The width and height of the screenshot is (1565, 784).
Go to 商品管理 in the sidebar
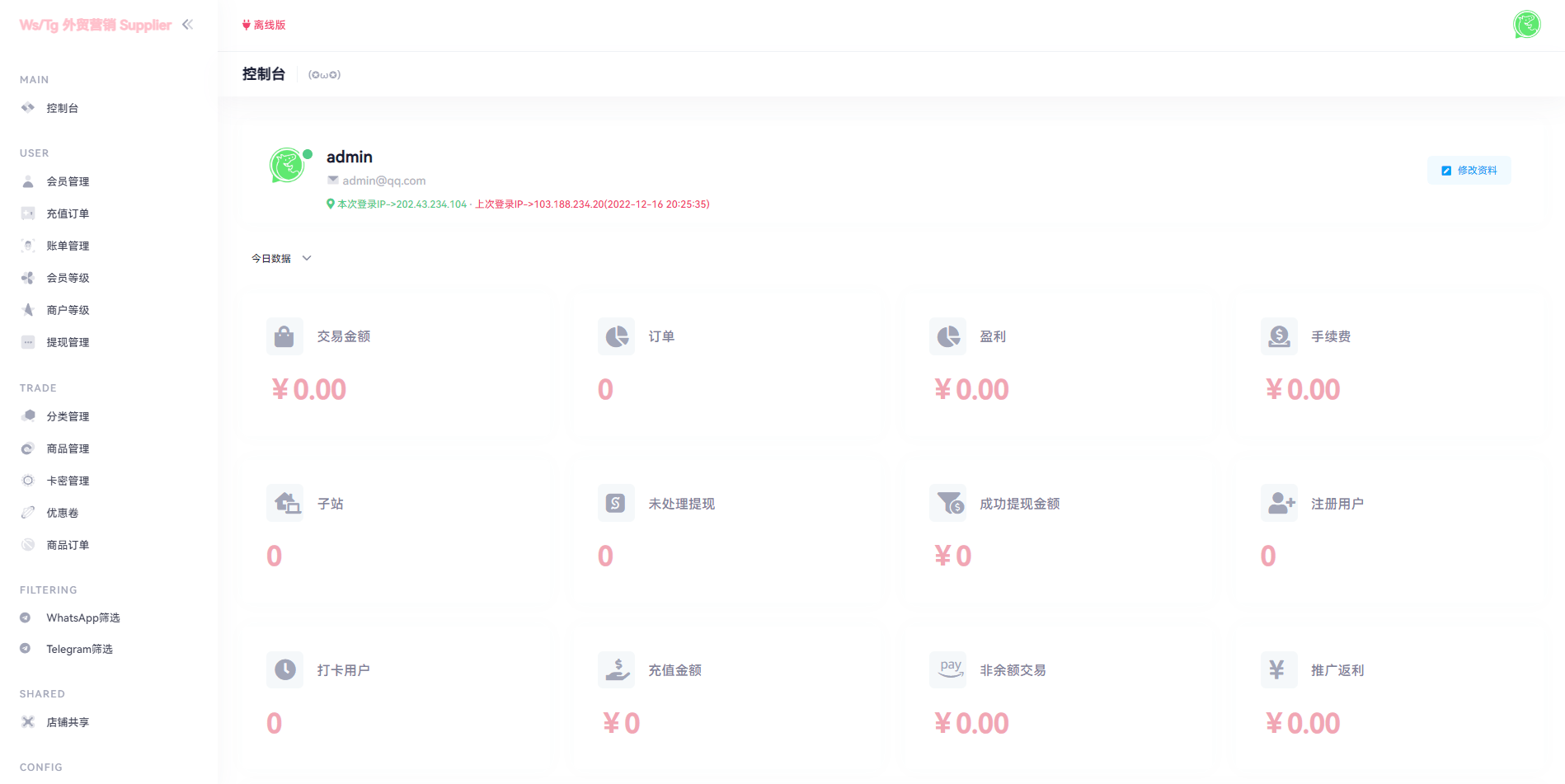tap(68, 448)
